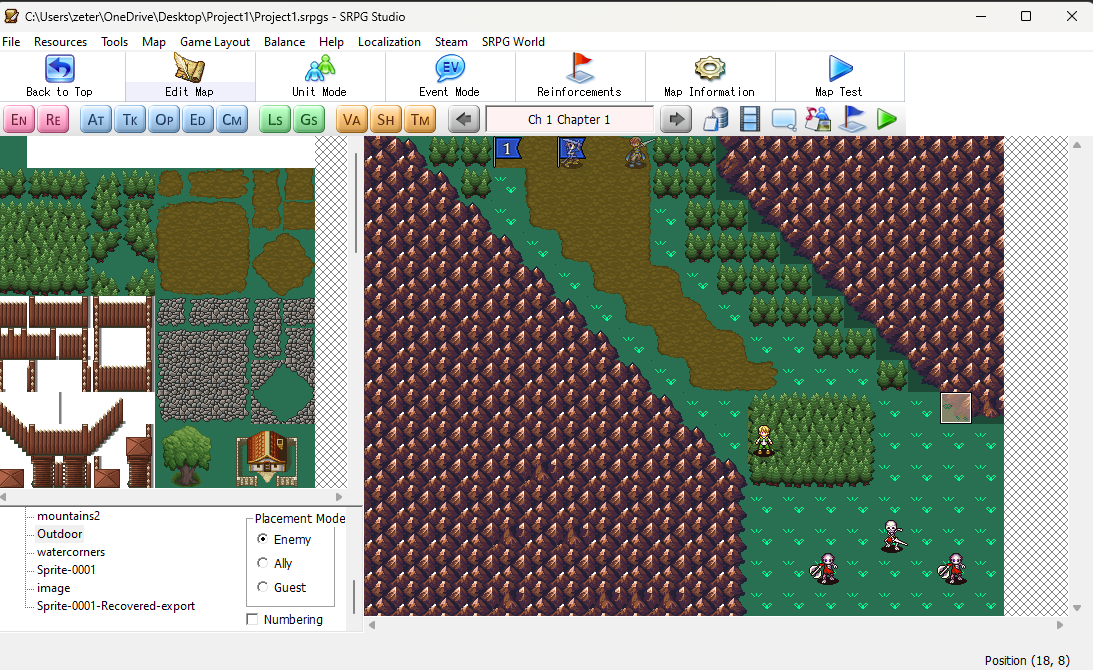The width and height of the screenshot is (1093, 670).
Task: Select the Sprite-0001 tileset
Action: 66,570
